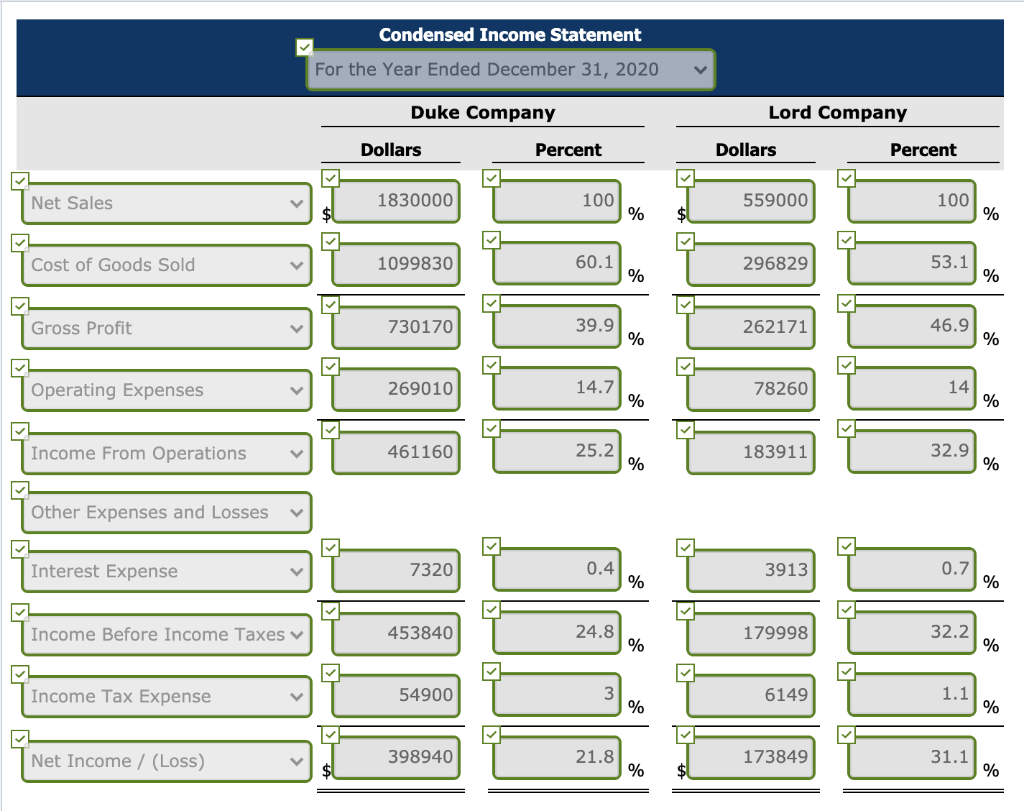Open the Cost of Goods Sold dropdown
The width and height of the screenshot is (1024, 811).
[x=165, y=264]
